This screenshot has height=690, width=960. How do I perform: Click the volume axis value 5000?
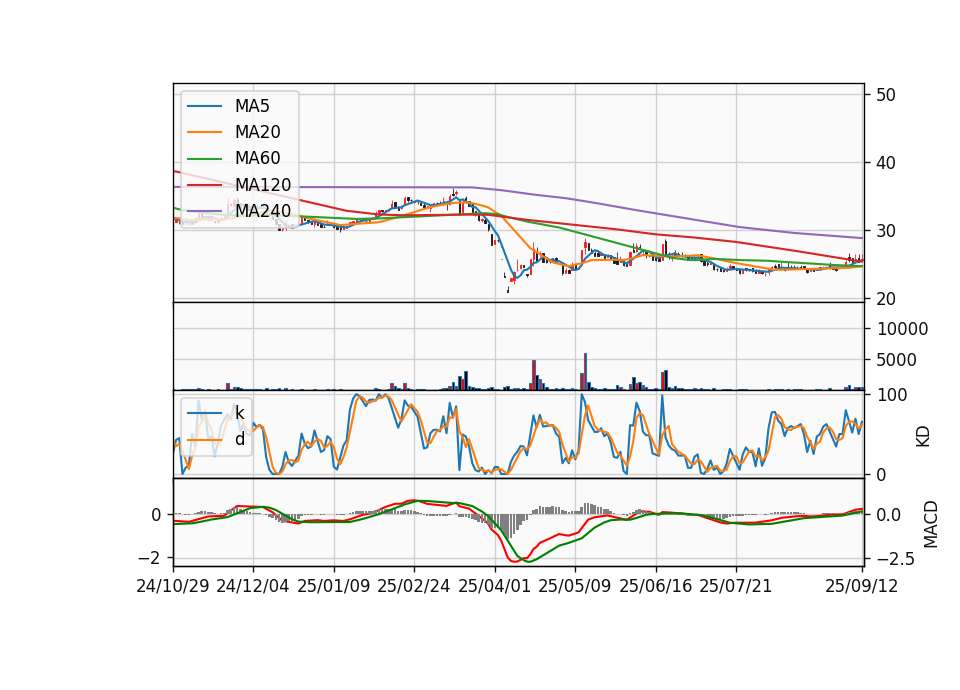coord(896,360)
